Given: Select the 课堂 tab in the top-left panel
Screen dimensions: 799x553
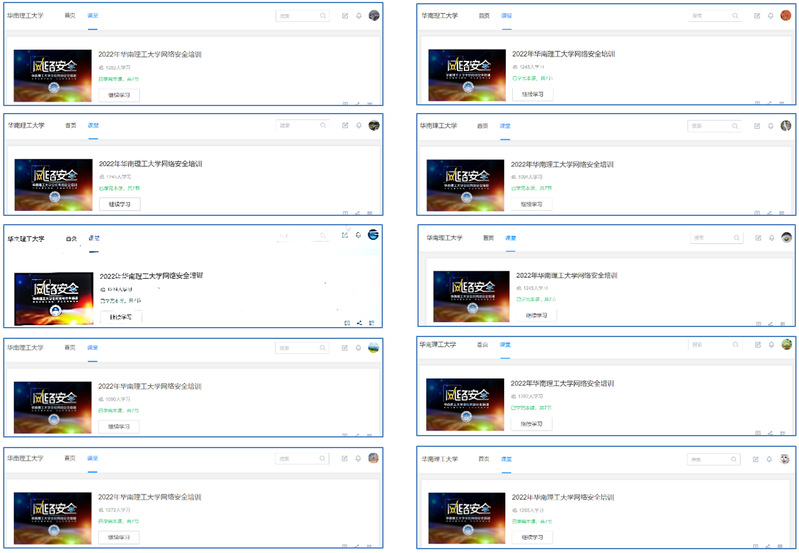Looking at the screenshot, I should tap(93, 16).
